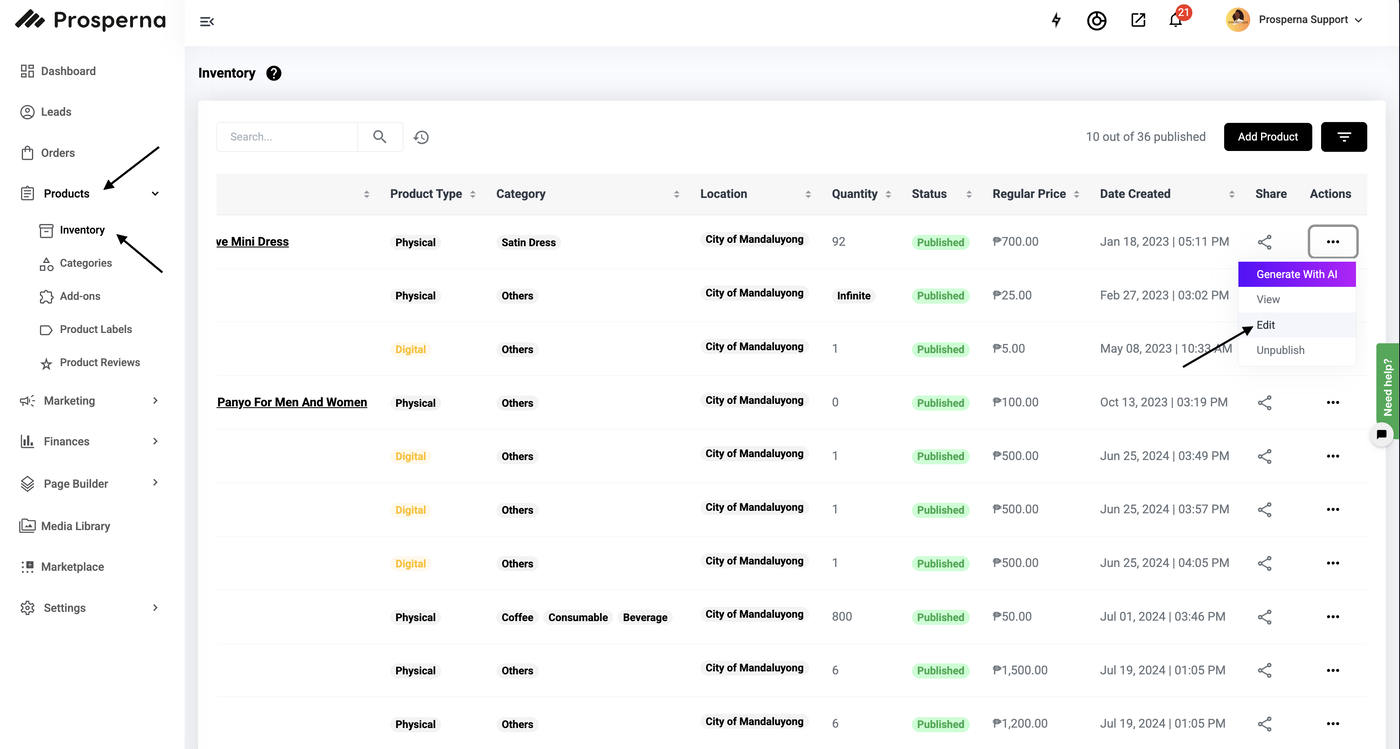Open the notifications bell icon
This screenshot has width=1400, height=749.
[1176, 20]
